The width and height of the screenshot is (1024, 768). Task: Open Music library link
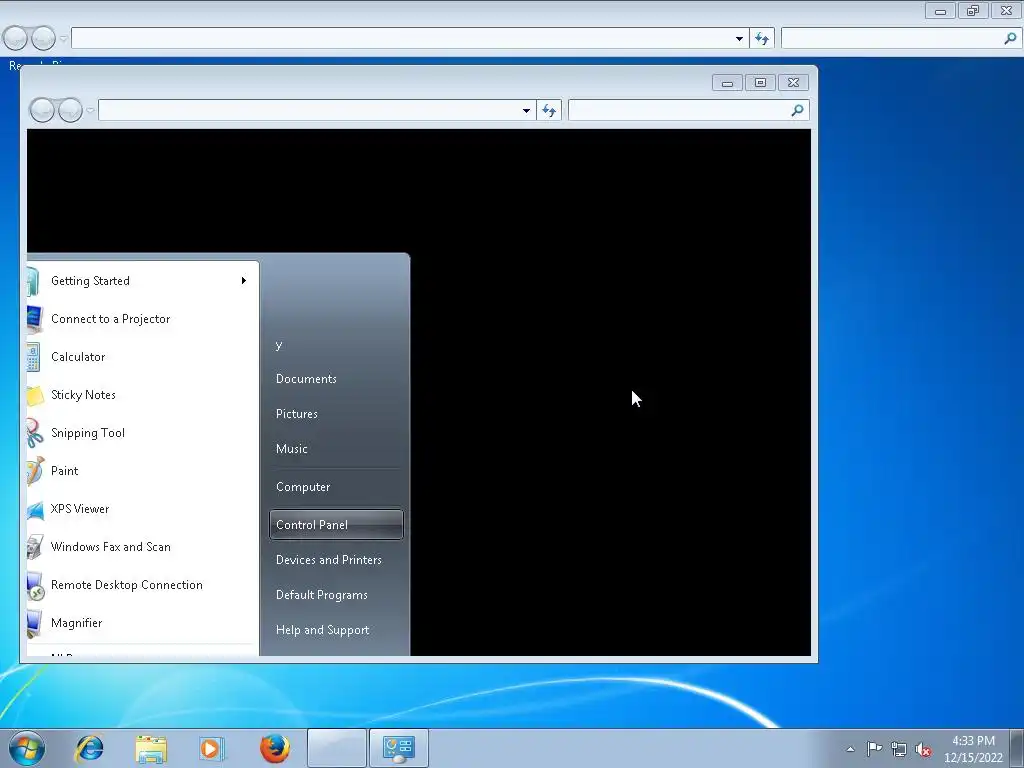point(291,449)
